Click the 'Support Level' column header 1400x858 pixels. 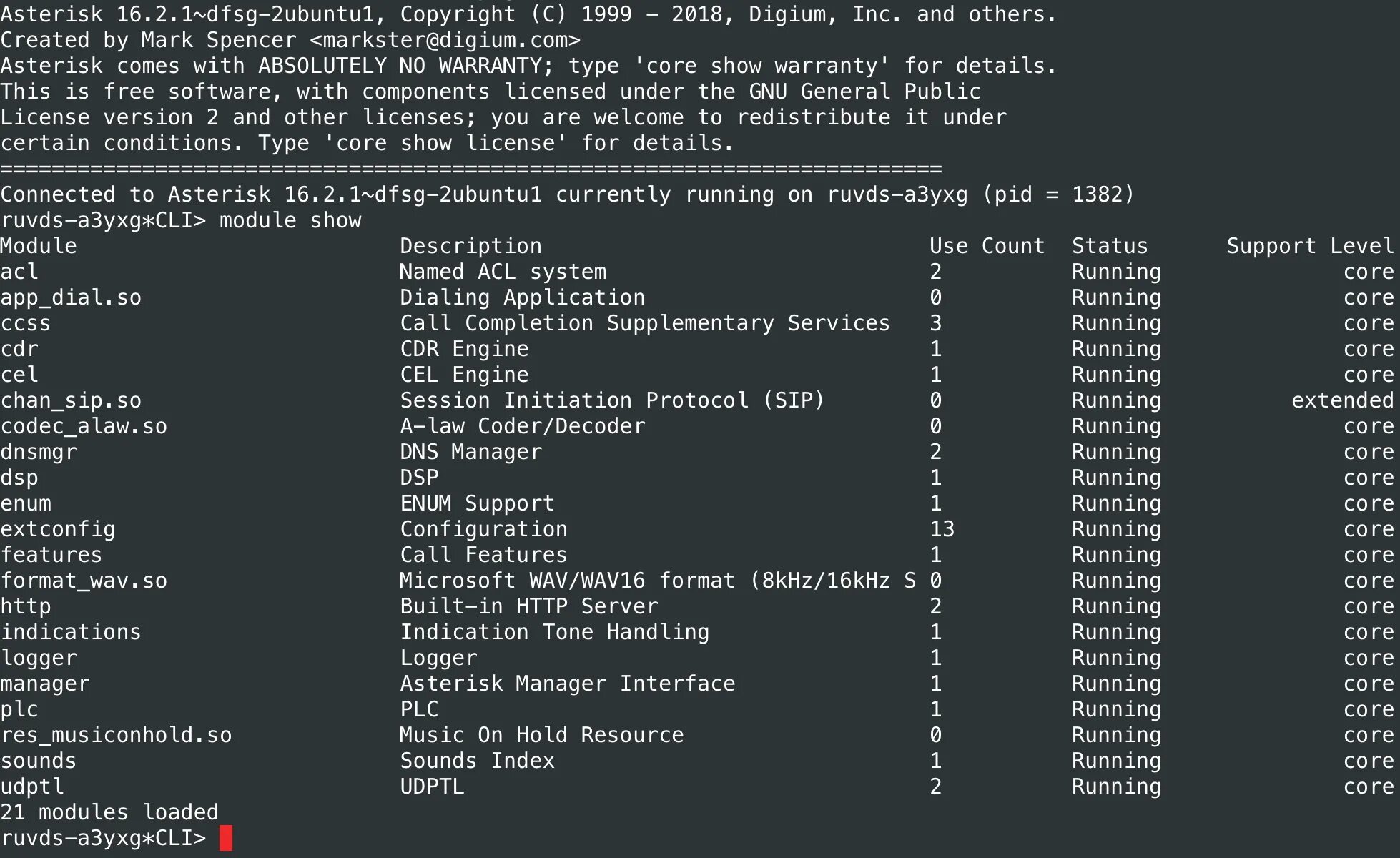tap(1310, 246)
